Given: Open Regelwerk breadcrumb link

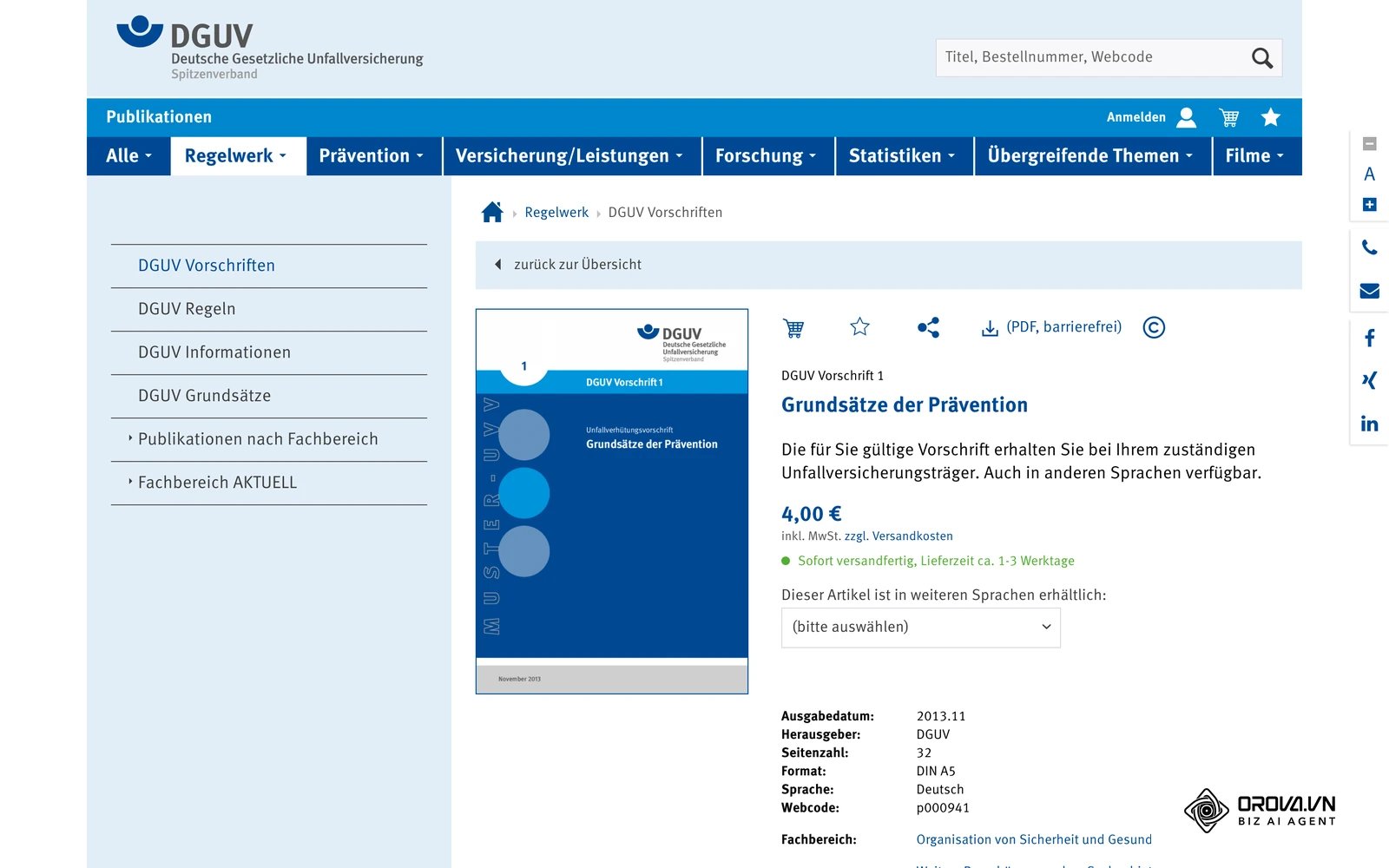Looking at the screenshot, I should [x=556, y=213].
